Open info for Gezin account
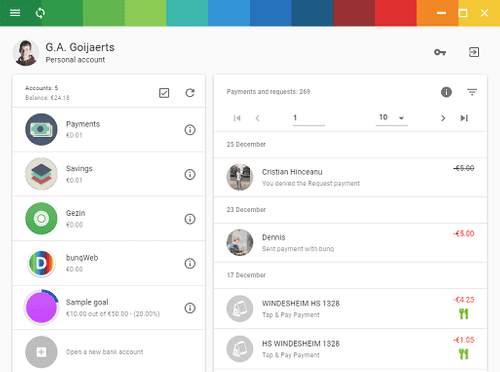 pos(190,219)
